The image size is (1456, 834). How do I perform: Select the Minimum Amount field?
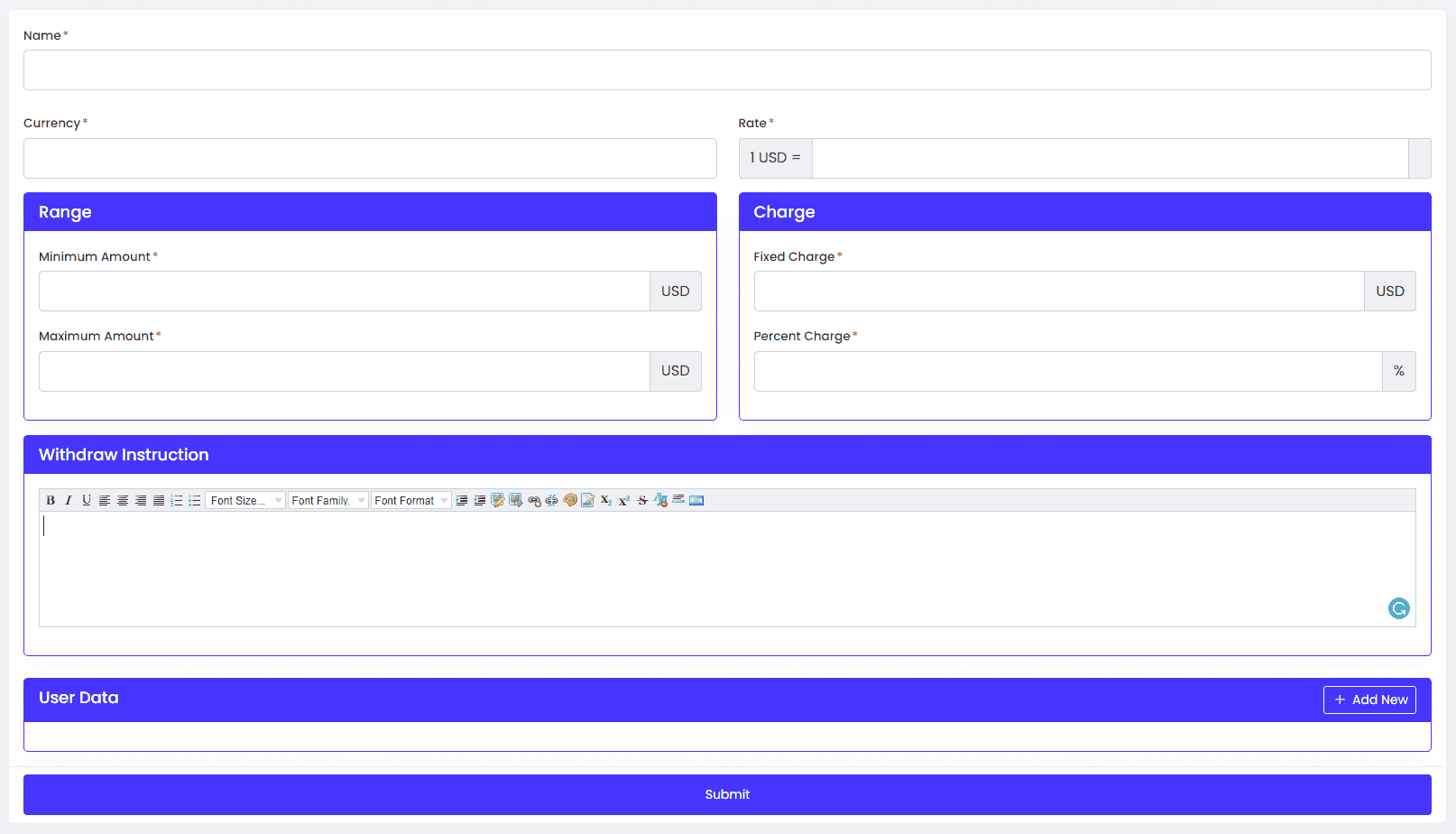pos(345,292)
